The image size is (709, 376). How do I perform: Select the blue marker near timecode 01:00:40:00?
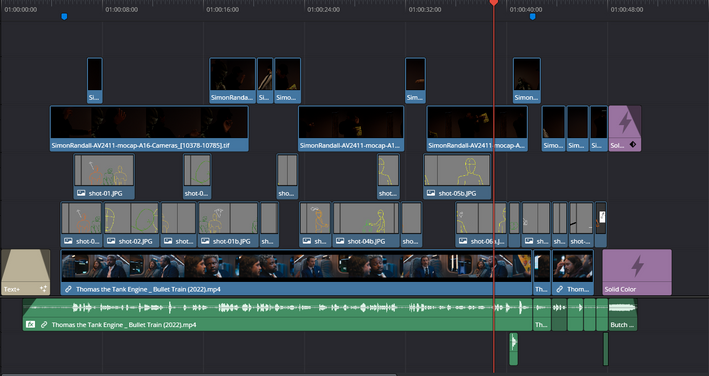(x=532, y=17)
